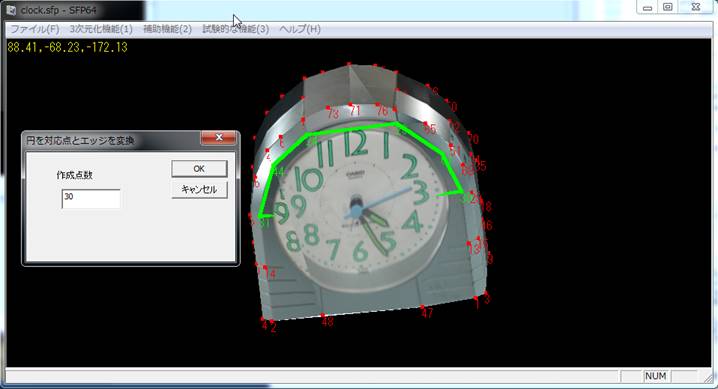The width and height of the screenshot is (718, 389).
Task: Focus the 作成点数 input field
Action: (91, 199)
